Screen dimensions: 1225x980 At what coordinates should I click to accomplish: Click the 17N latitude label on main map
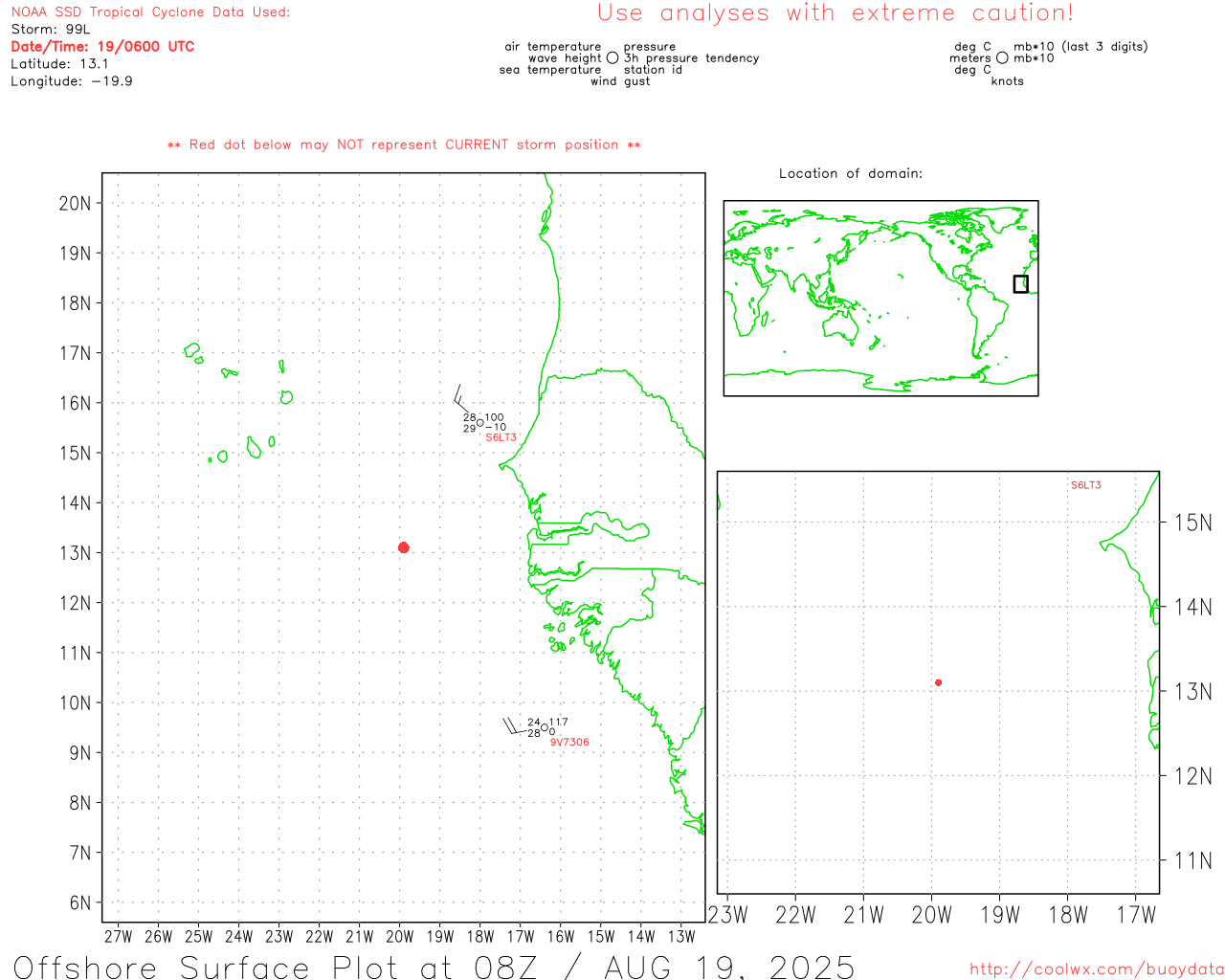(75, 353)
